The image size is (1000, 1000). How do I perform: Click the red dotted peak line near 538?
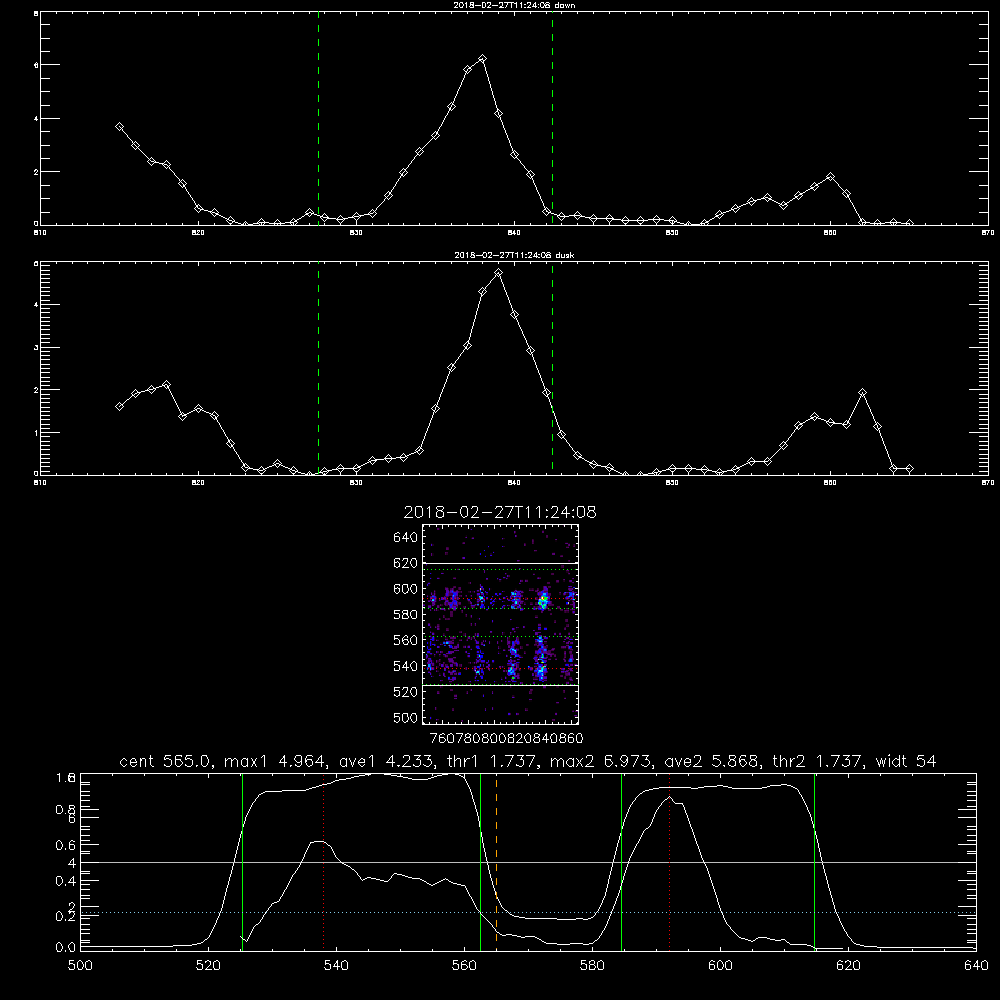point(323,862)
